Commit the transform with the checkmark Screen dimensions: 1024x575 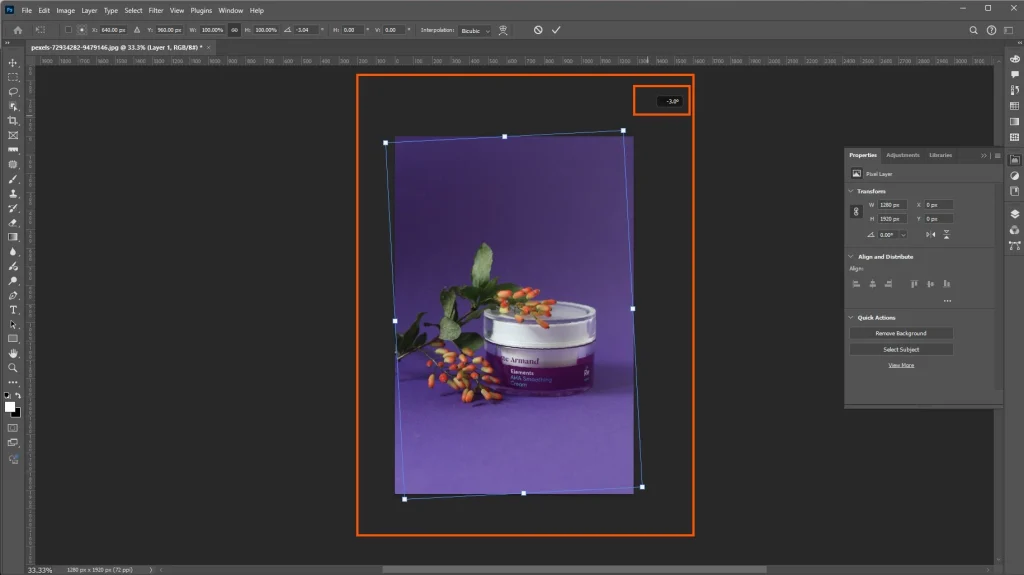point(556,30)
